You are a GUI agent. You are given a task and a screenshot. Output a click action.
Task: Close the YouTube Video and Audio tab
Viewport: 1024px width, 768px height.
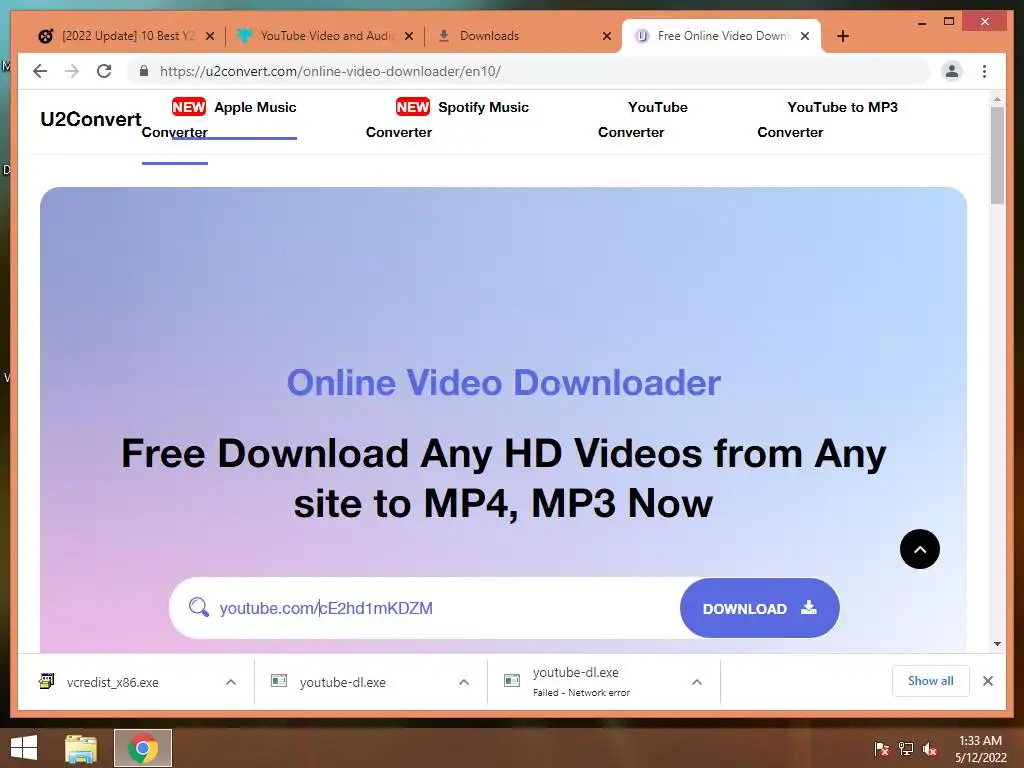click(x=409, y=36)
